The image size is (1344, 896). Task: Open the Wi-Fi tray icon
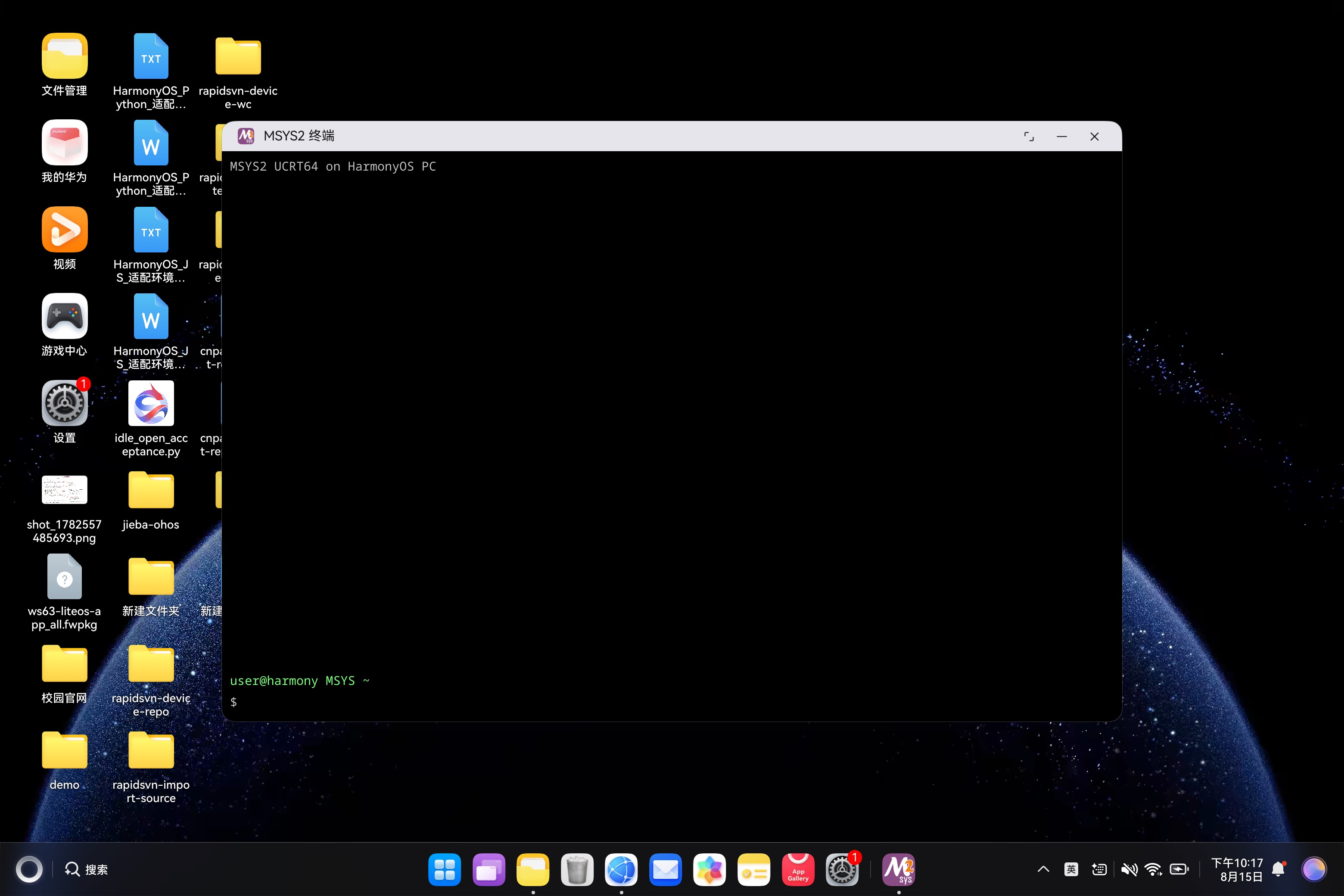(1153, 870)
